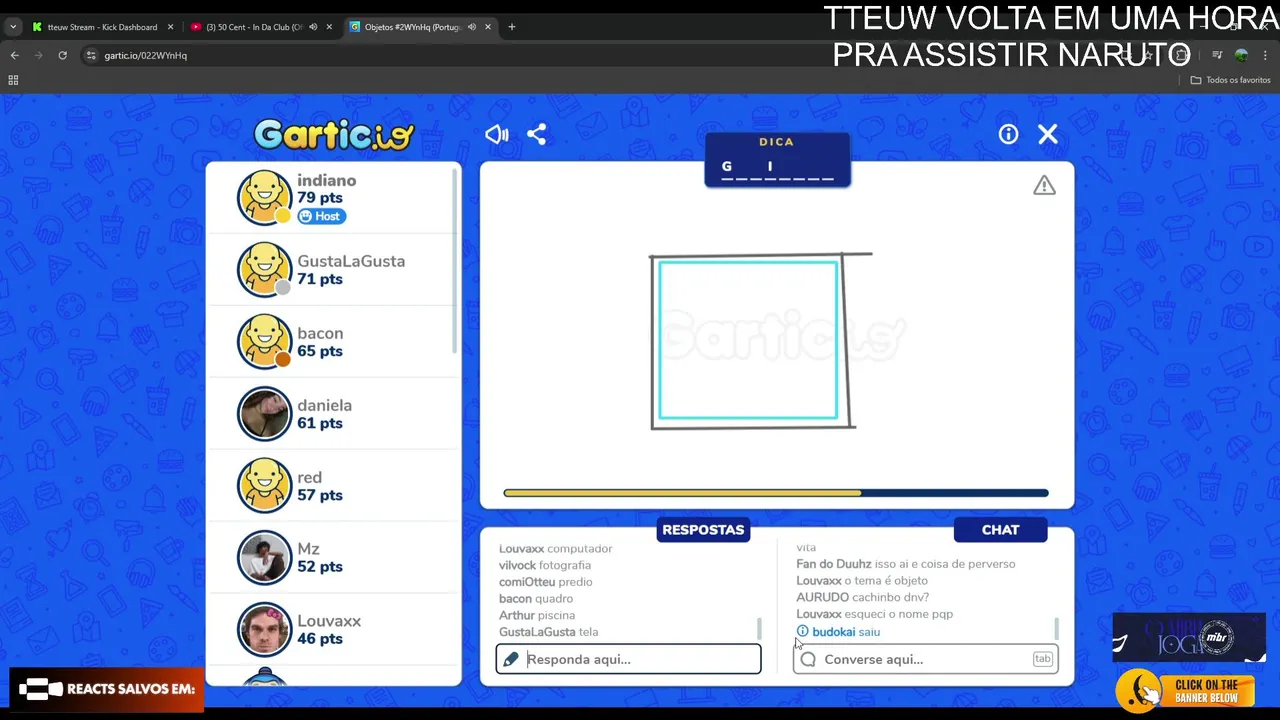Click the Gartic.io logo

[334, 134]
